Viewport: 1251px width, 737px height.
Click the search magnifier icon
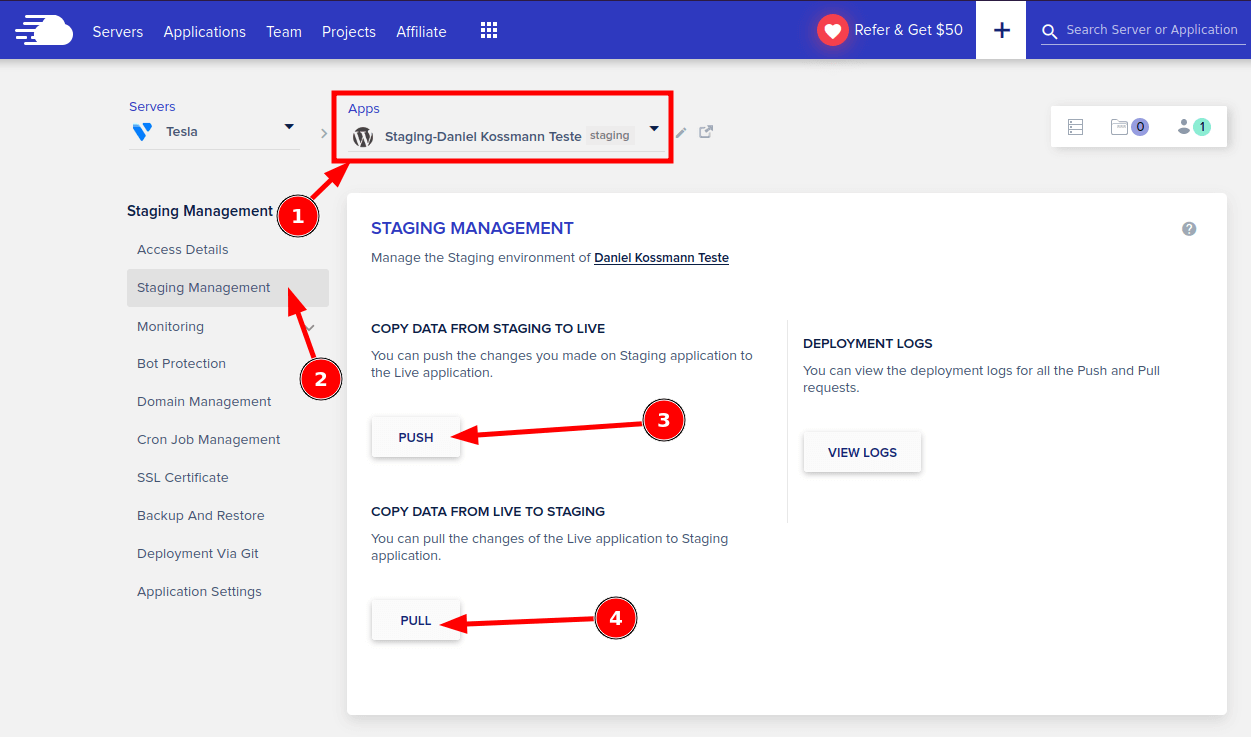click(1049, 32)
